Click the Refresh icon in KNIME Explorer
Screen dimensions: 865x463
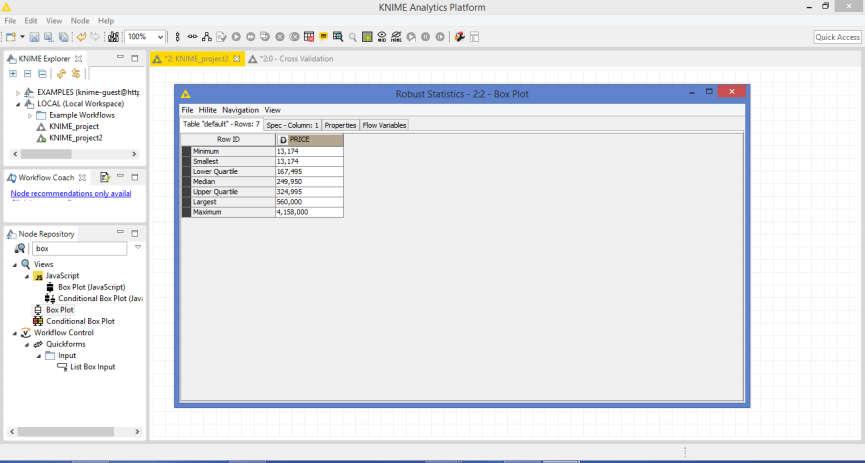61,74
